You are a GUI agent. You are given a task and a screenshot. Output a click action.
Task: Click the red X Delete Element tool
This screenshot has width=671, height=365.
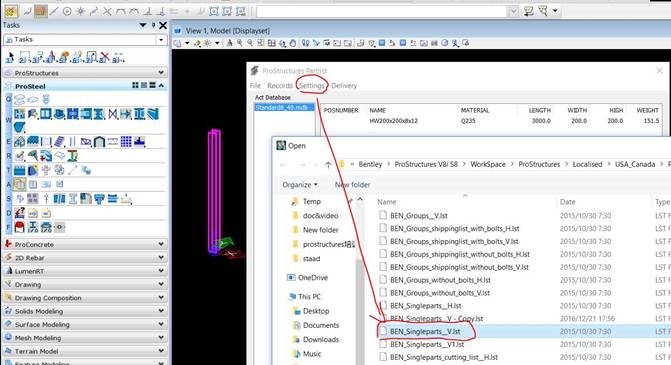click(104, 56)
